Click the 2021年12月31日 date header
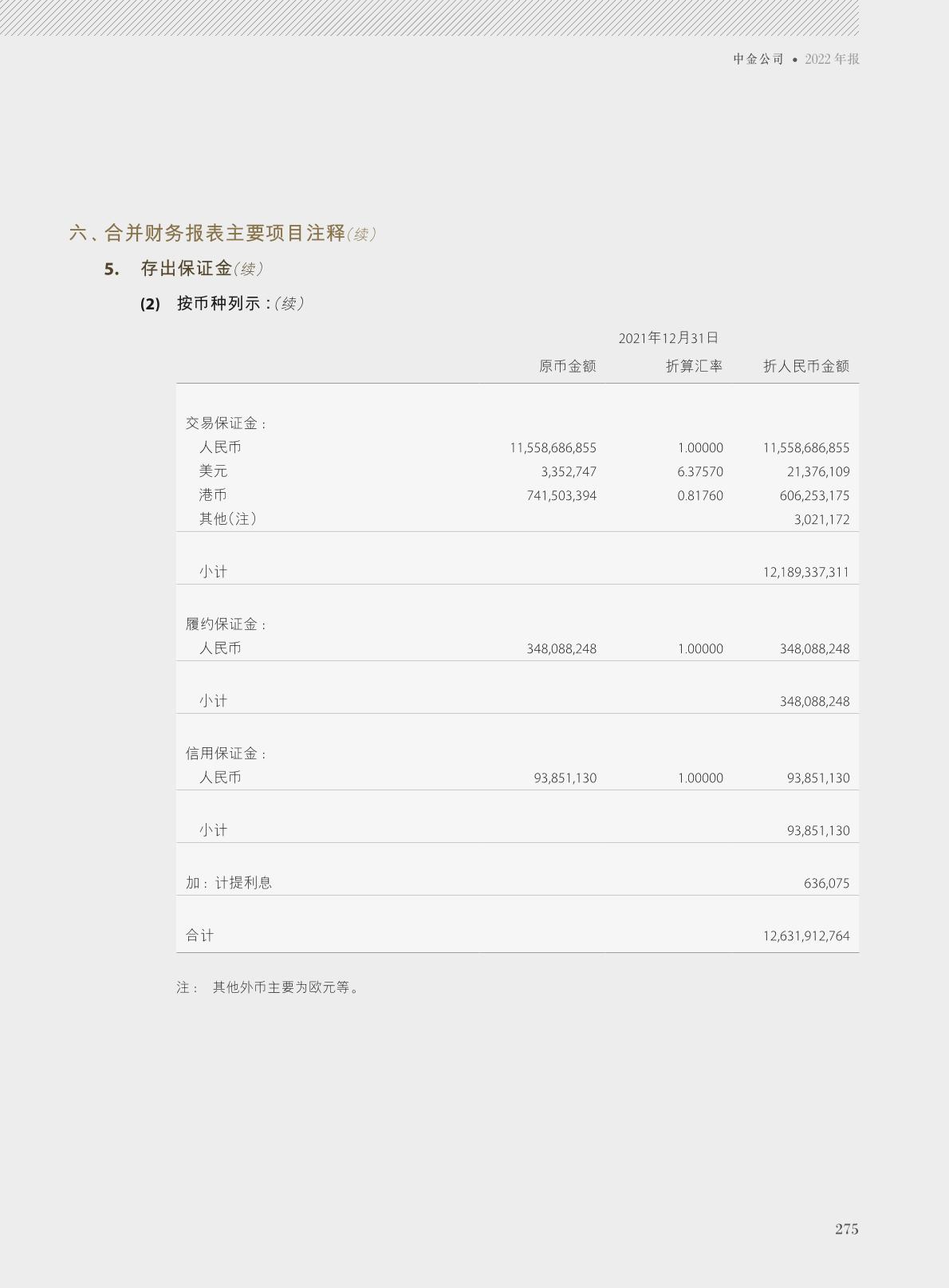Viewport: 949px width, 1288px height. (668, 338)
